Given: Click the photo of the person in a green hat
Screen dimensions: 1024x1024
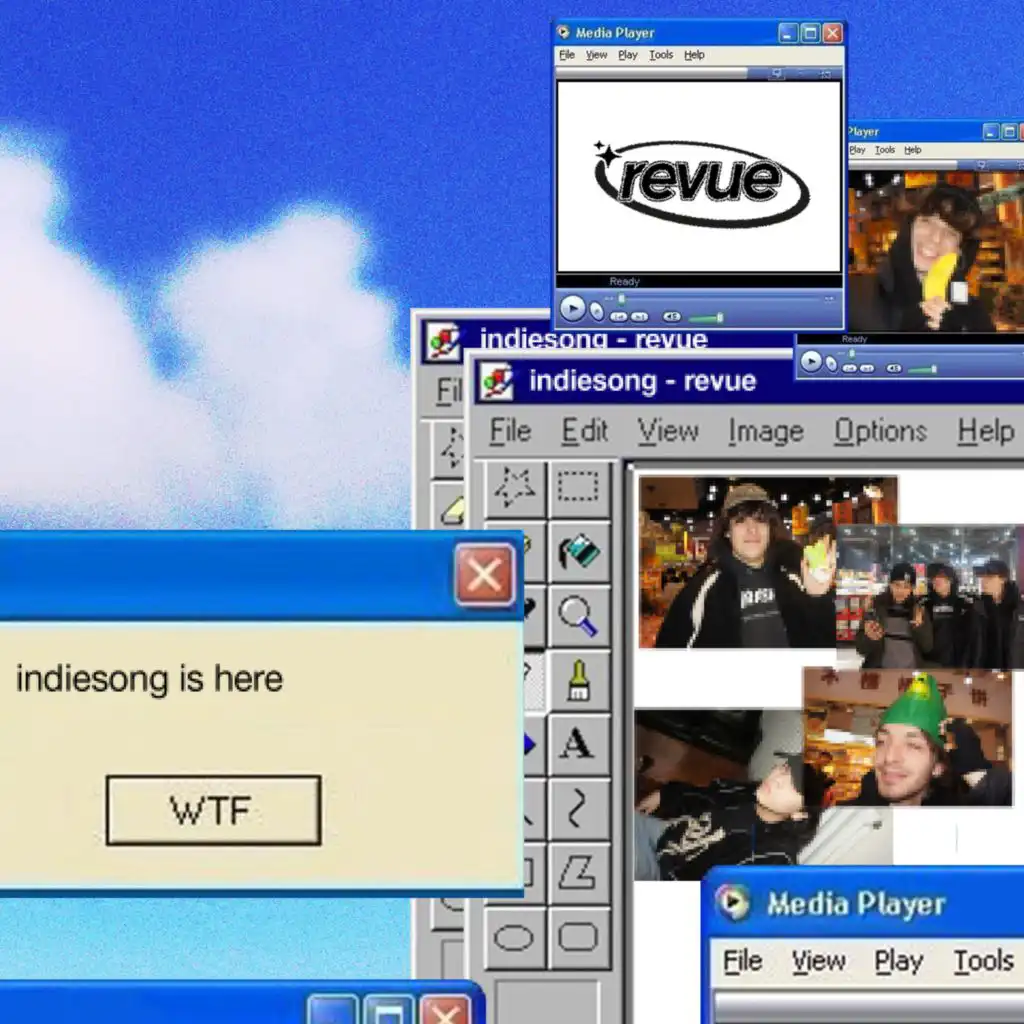Looking at the screenshot, I should [x=908, y=737].
